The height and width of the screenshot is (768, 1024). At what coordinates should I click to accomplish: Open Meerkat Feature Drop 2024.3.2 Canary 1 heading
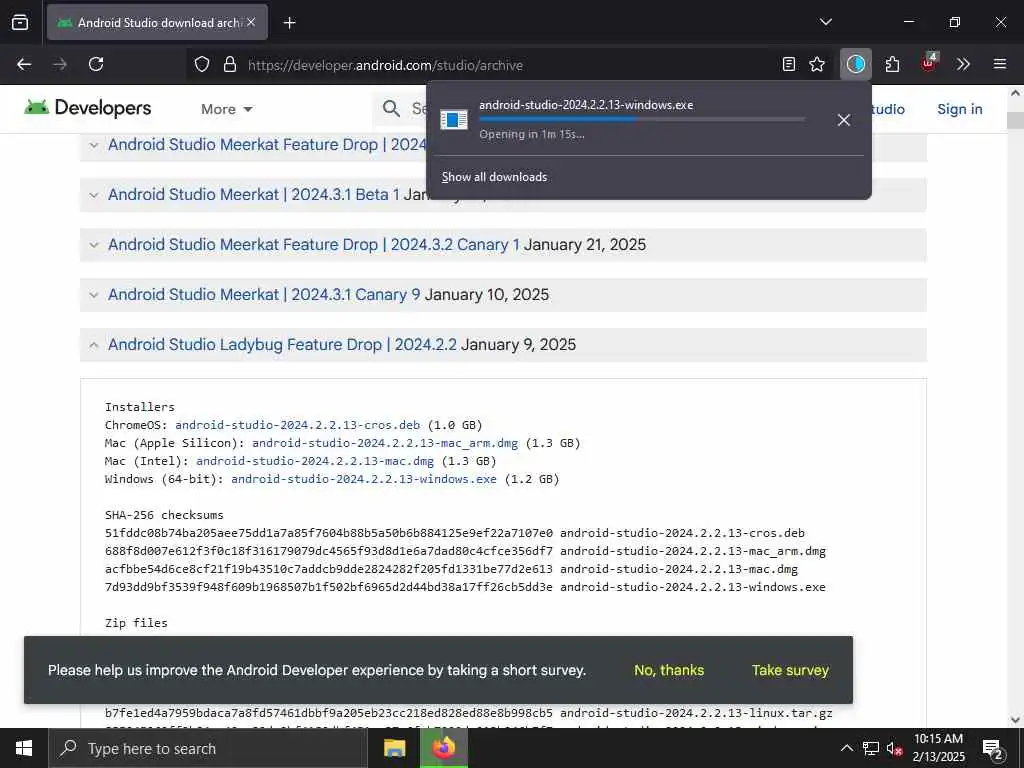pyautogui.click(x=313, y=245)
